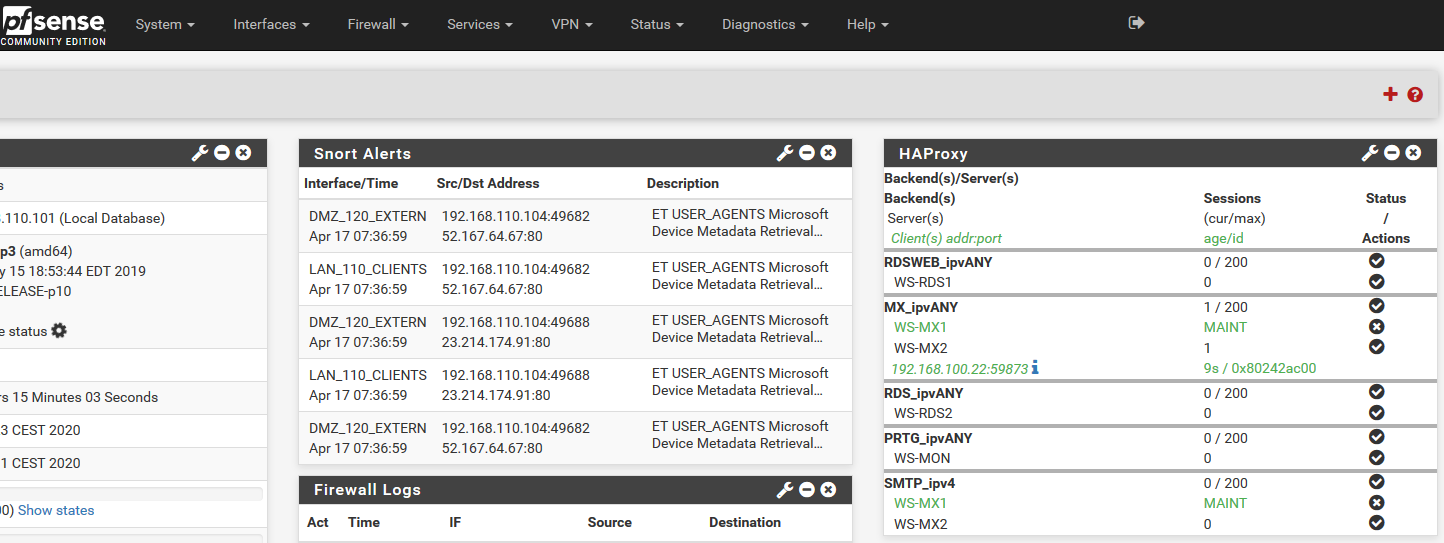Toggle WS-RDS1 server status check icon

[1376, 282]
